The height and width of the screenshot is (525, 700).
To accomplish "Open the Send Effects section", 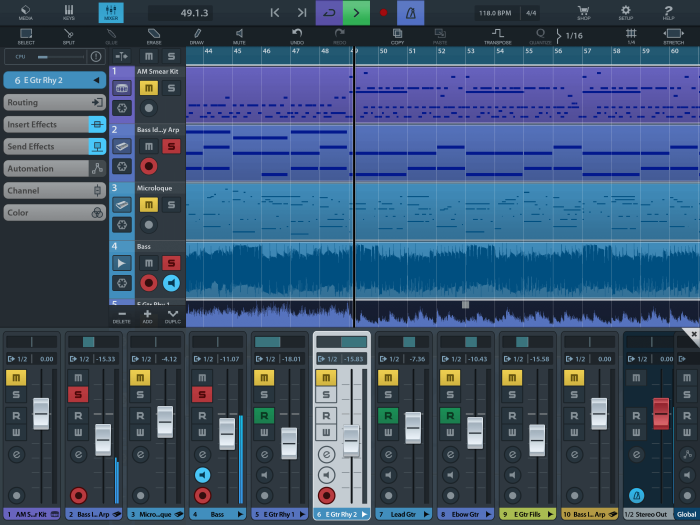I will (55, 146).
